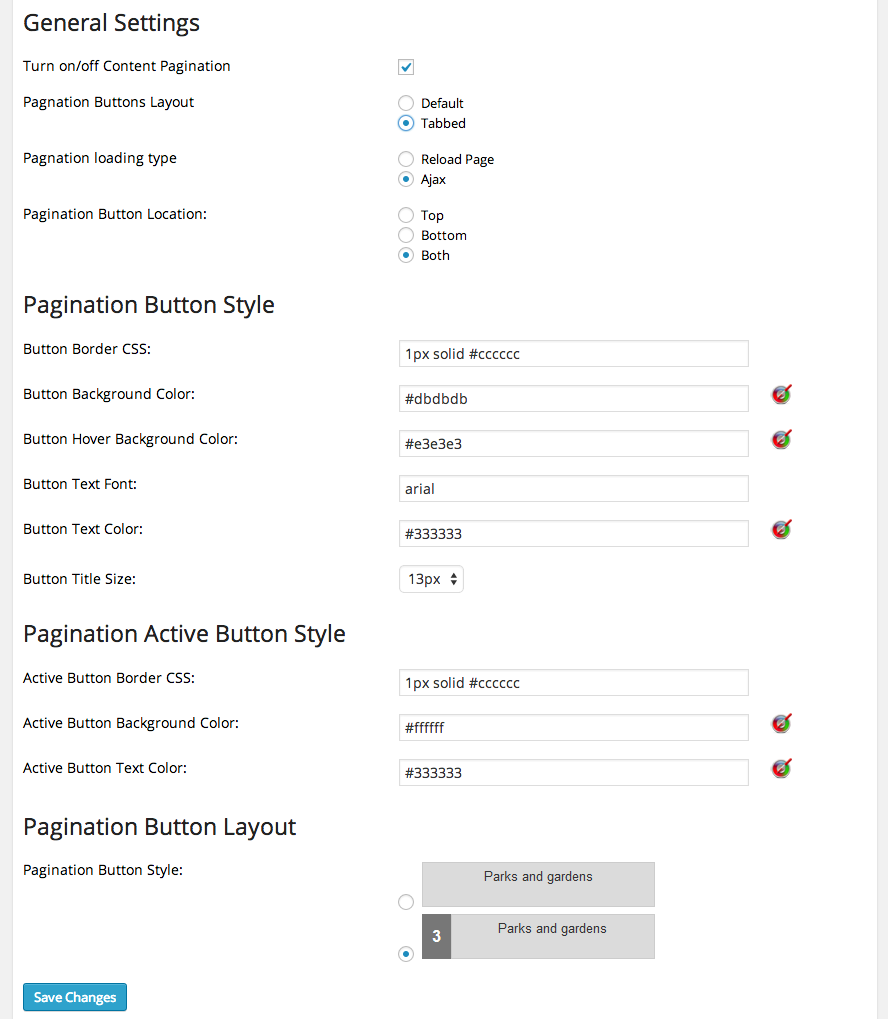
Task: Select Default pagination buttons layout
Action: [406, 103]
